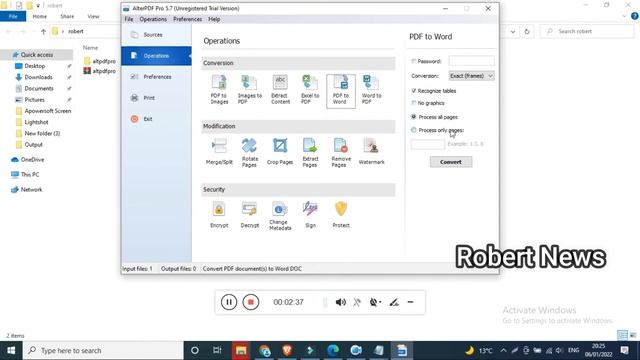
Task: Click the Explorer search box
Action: click(587, 31)
